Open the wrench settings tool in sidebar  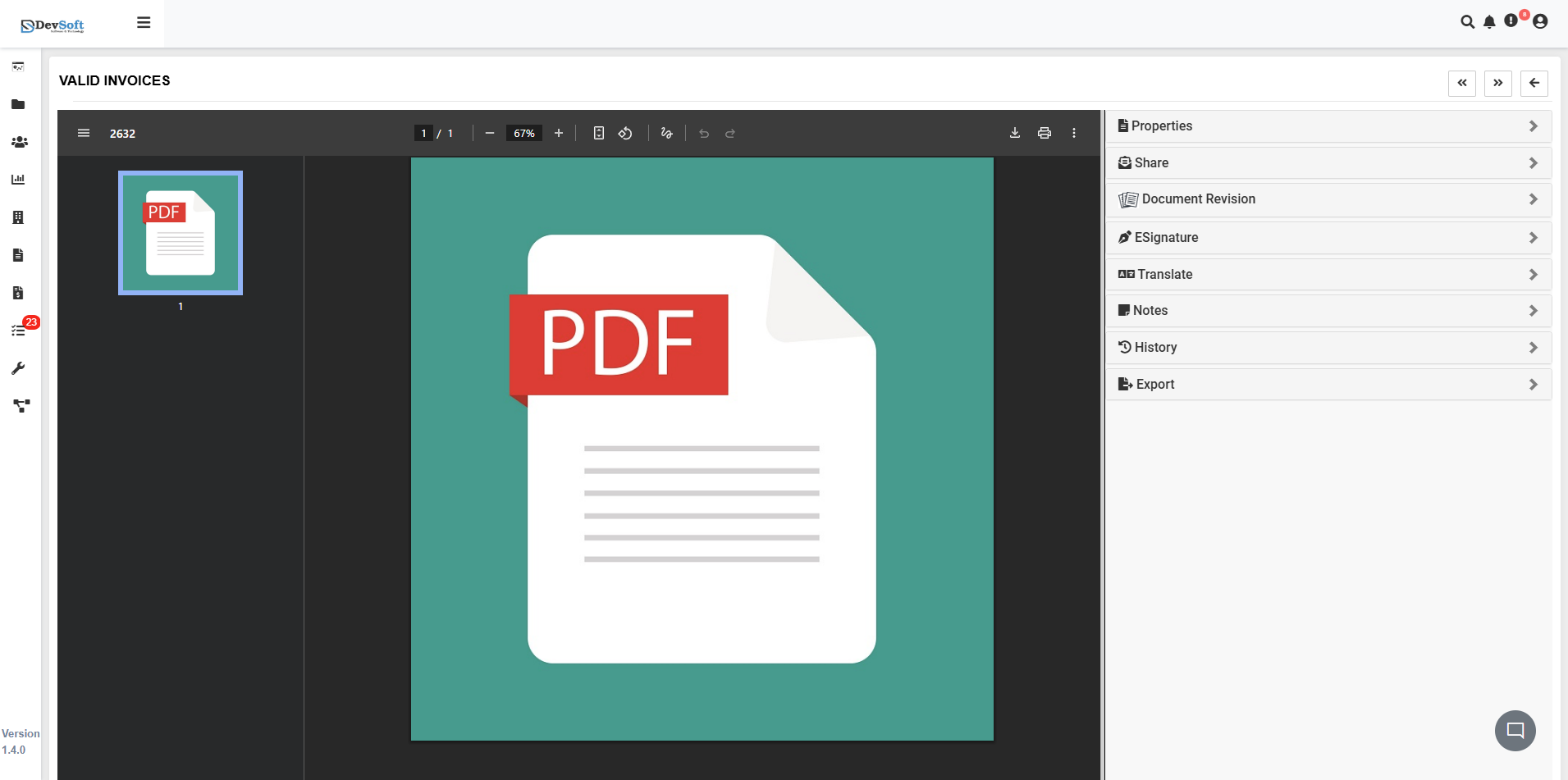click(x=18, y=367)
